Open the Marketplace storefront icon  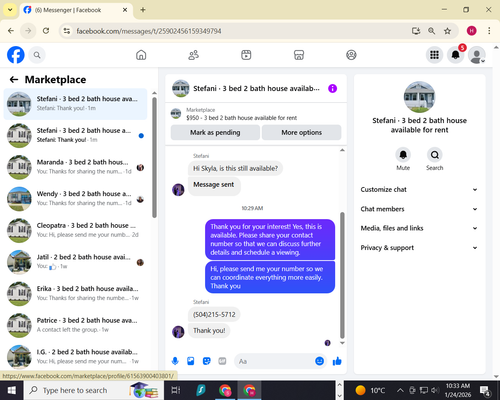coord(299,55)
